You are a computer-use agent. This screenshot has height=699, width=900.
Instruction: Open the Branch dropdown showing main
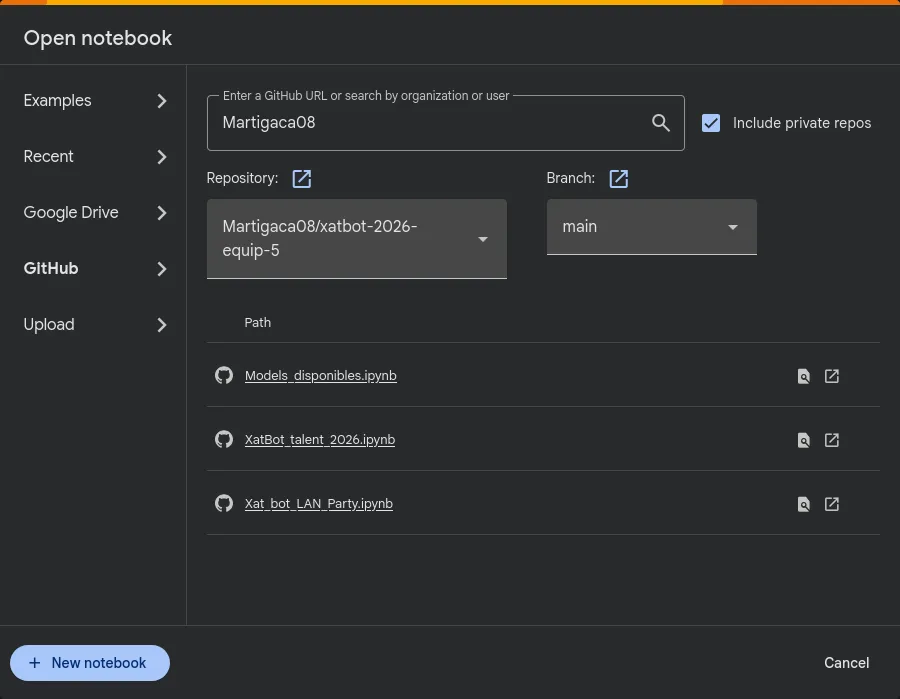pos(651,227)
